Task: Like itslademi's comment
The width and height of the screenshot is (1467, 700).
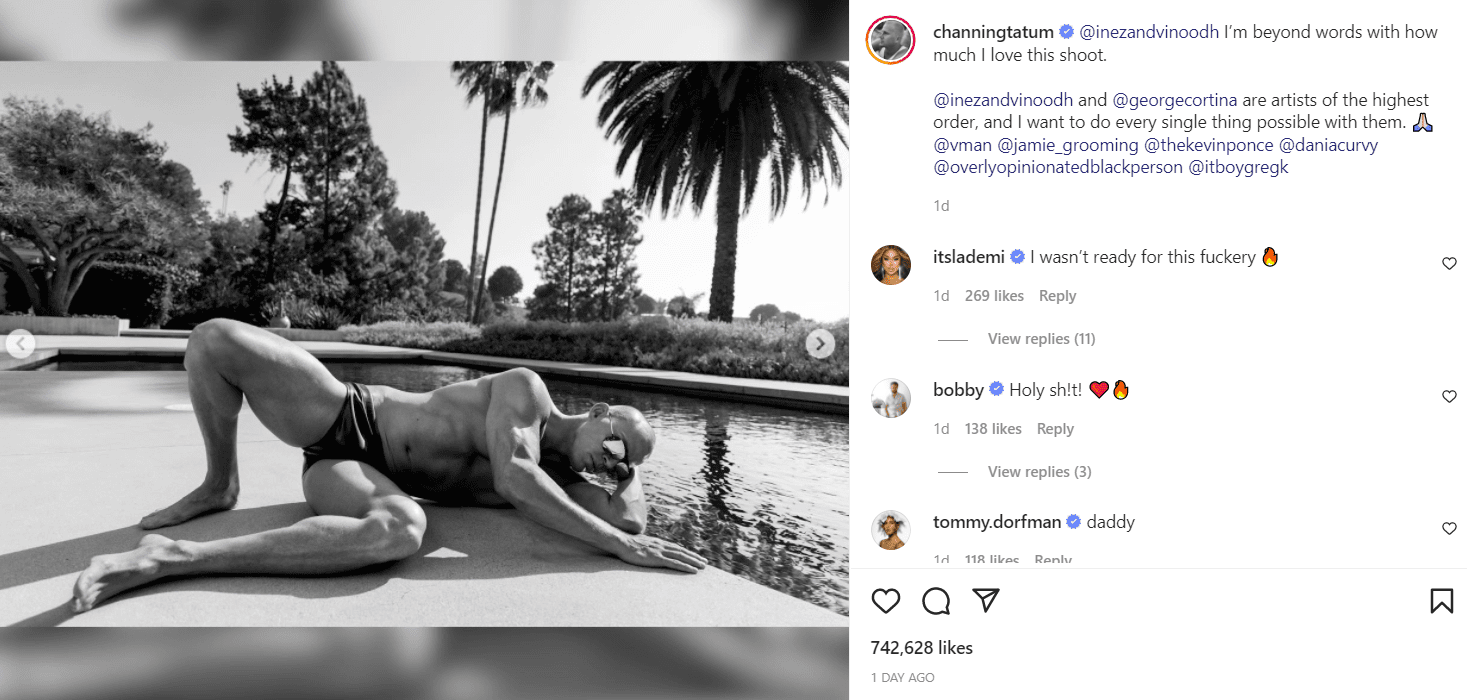Action: click(1449, 264)
